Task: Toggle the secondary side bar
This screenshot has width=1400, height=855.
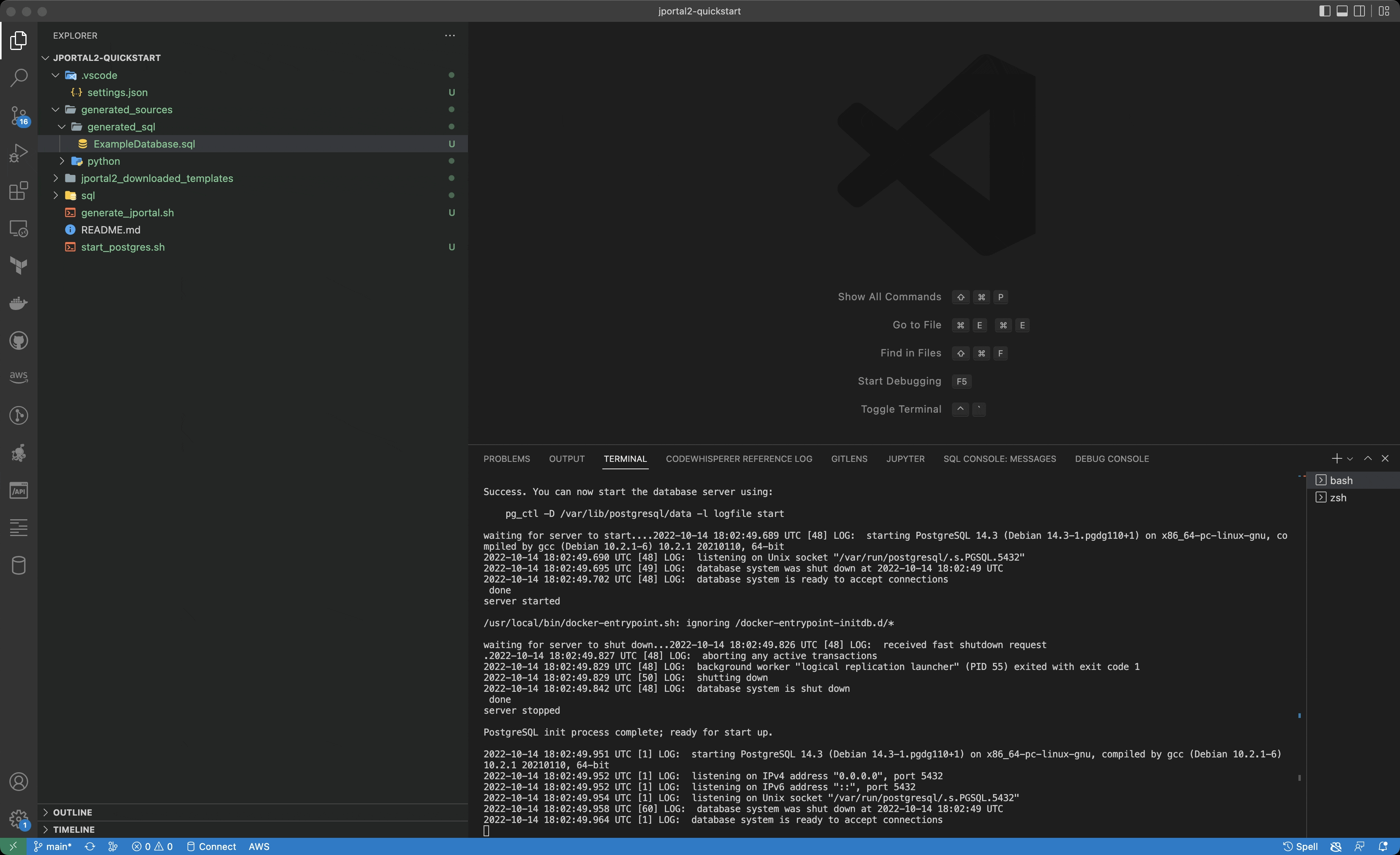Action: [1360, 11]
